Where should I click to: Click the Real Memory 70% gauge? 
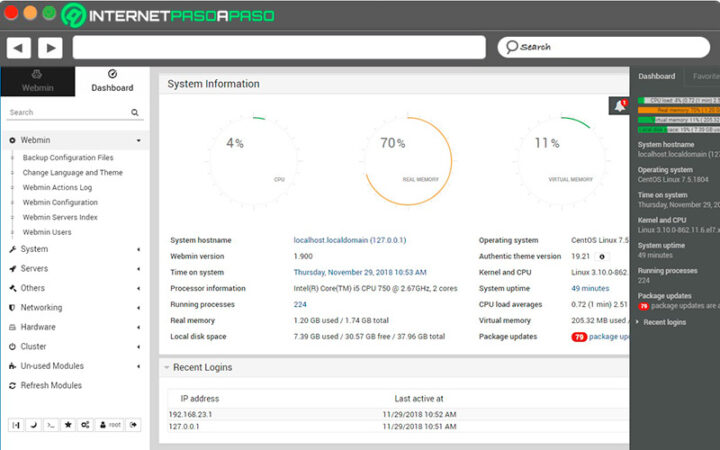click(408, 161)
